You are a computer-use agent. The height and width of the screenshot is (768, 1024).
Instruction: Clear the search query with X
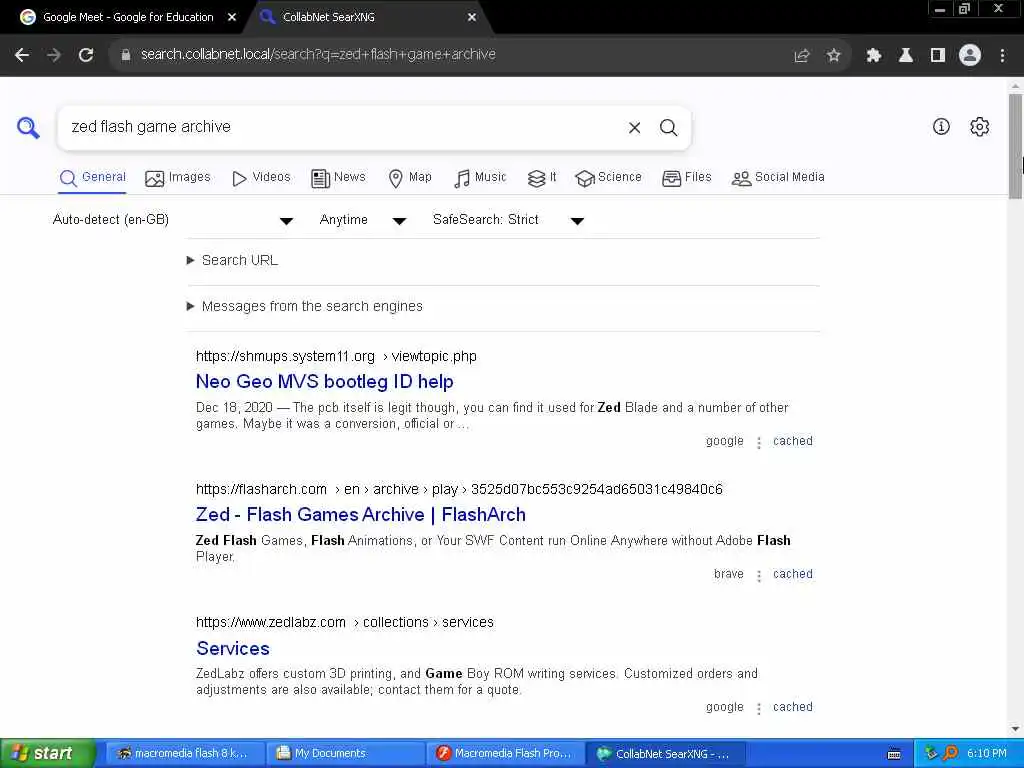[x=634, y=127]
